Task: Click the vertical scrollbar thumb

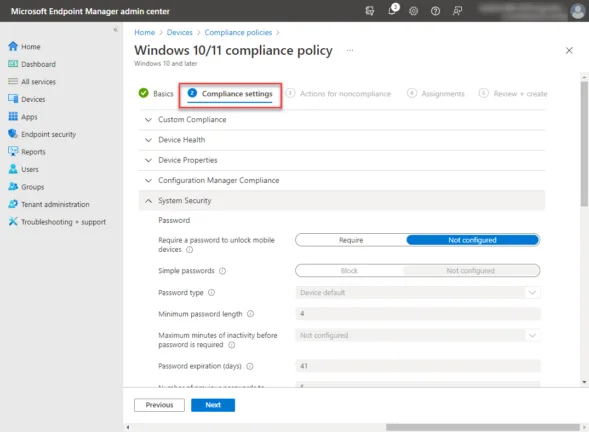Action: coord(584,144)
